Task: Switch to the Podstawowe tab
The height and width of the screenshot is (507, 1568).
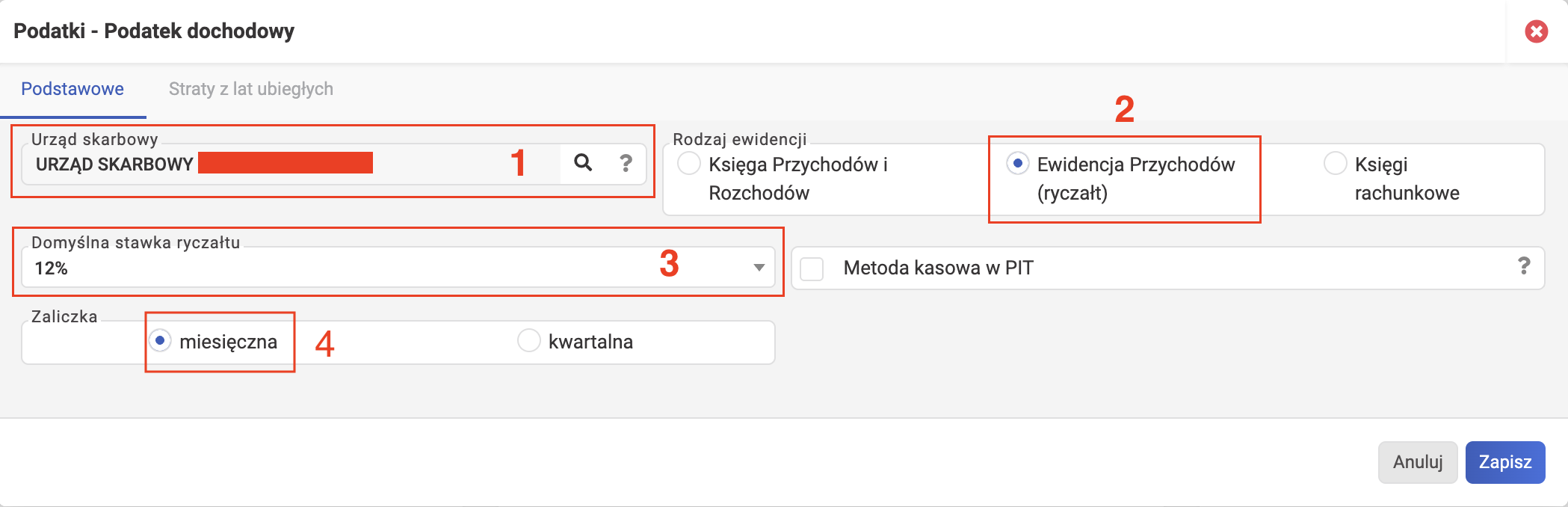Action: 72,89
